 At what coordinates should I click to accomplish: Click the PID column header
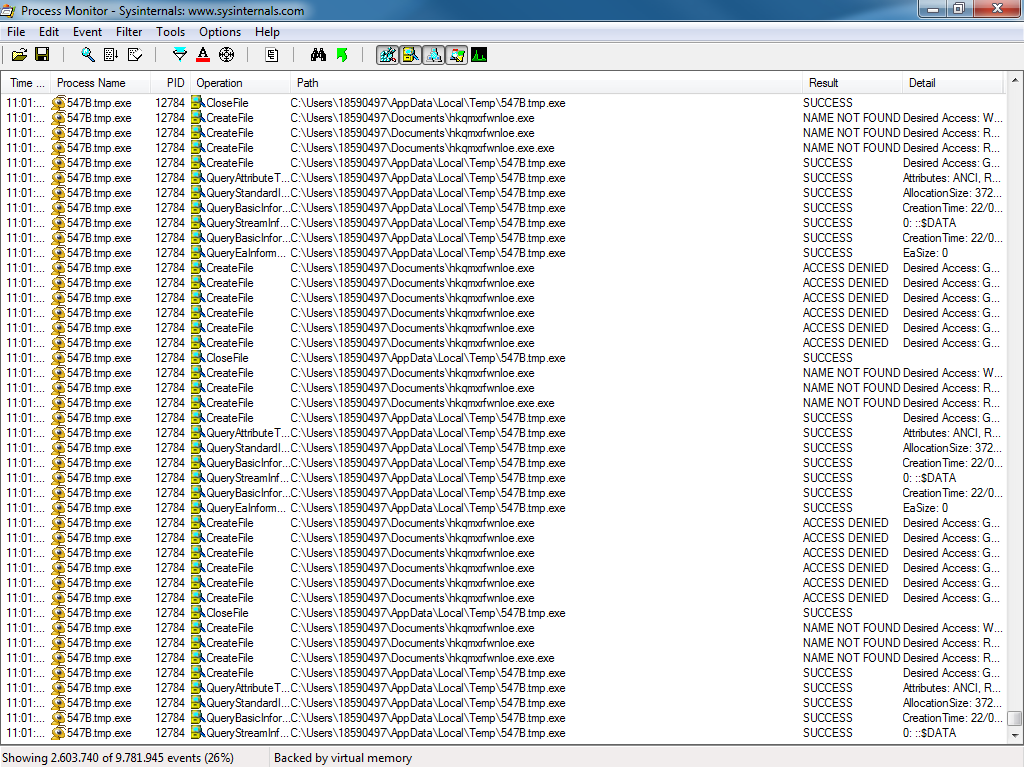point(170,83)
